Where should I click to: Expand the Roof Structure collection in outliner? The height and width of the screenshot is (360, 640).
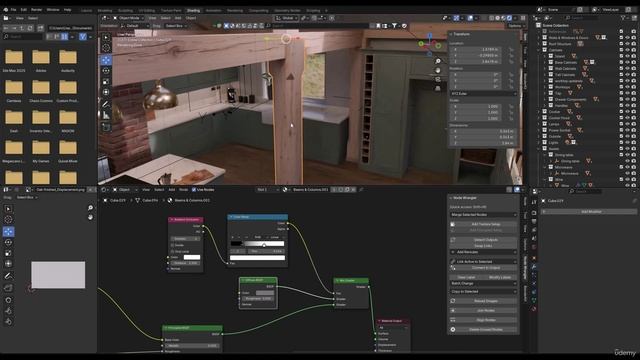pos(539,44)
